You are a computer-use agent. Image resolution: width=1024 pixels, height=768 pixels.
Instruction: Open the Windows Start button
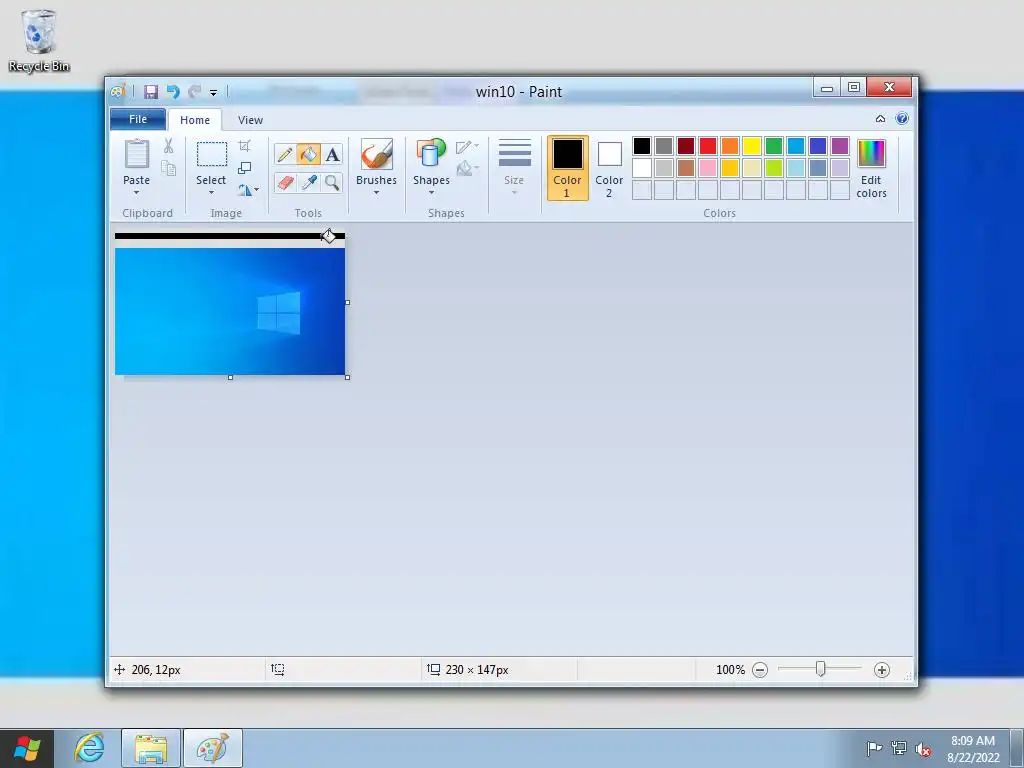point(27,748)
